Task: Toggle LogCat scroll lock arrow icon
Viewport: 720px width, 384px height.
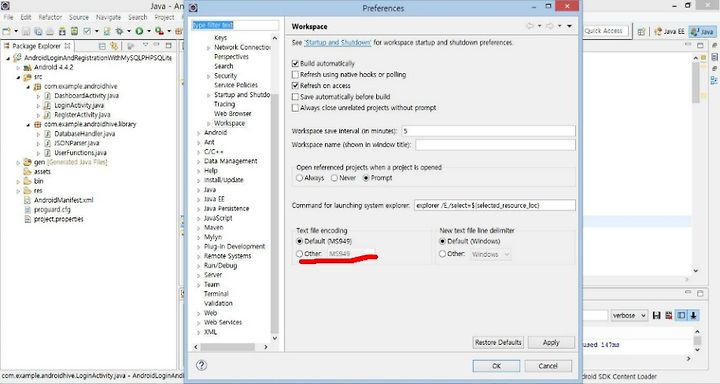Action: click(x=693, y=316)
